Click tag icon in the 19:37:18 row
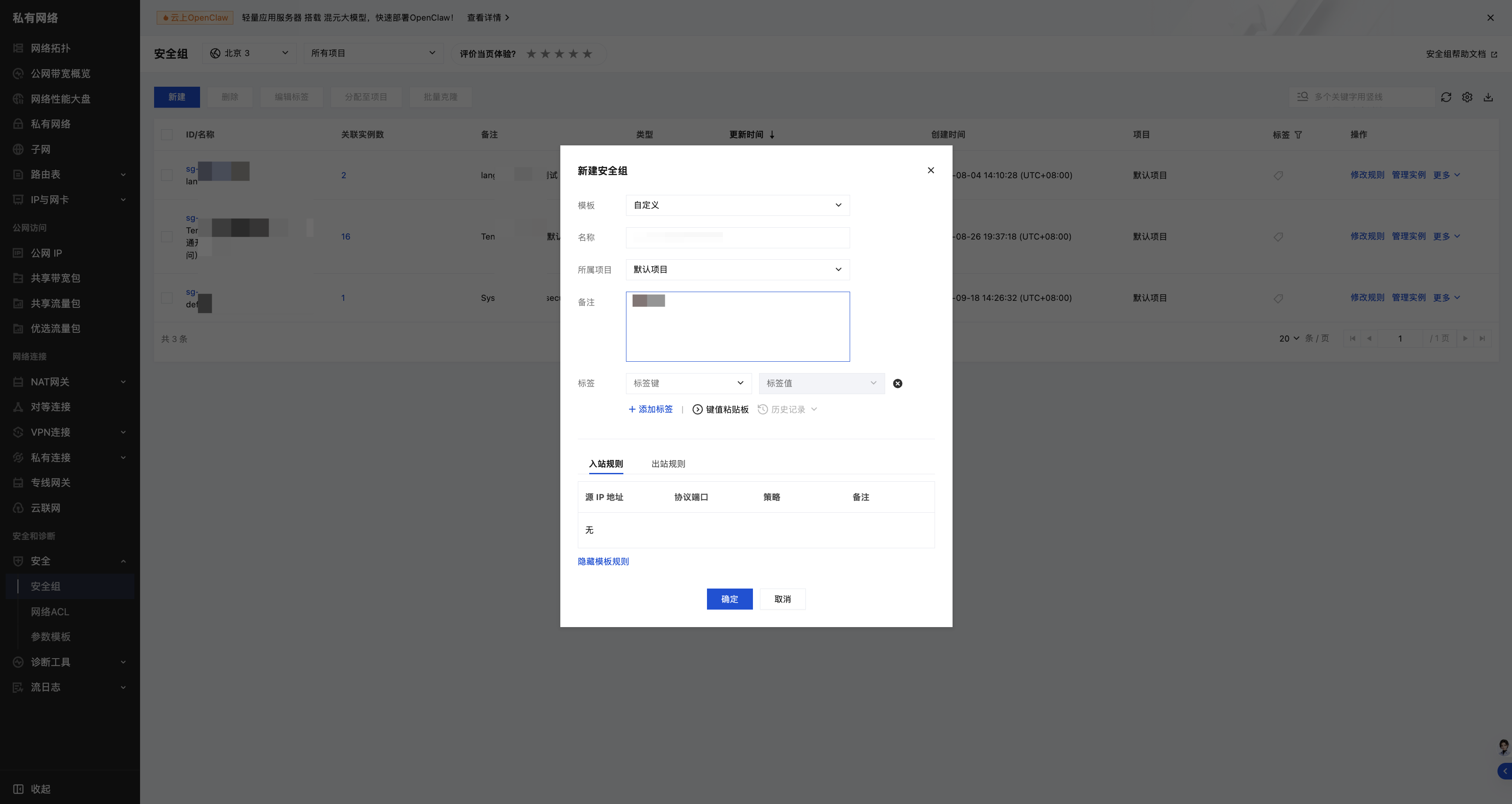 (x=1278, y=236)
